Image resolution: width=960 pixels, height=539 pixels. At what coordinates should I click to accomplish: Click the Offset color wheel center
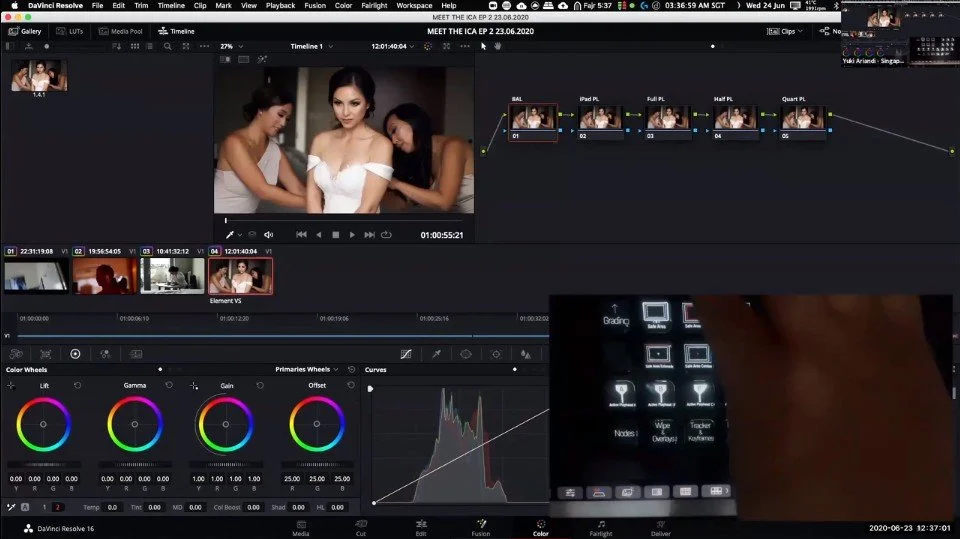(x=317, y=424)
